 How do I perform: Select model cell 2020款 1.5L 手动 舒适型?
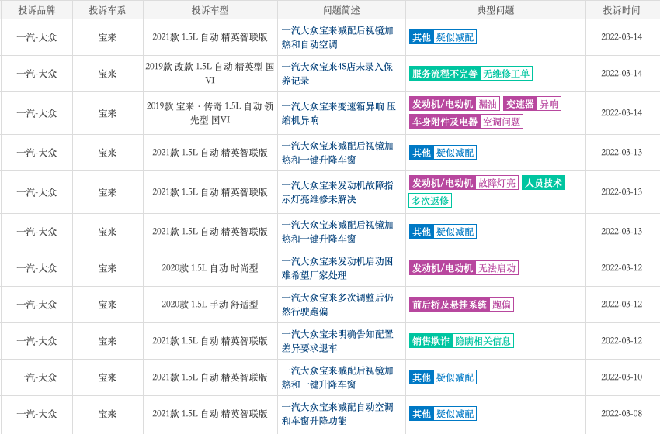click(210, 304)
